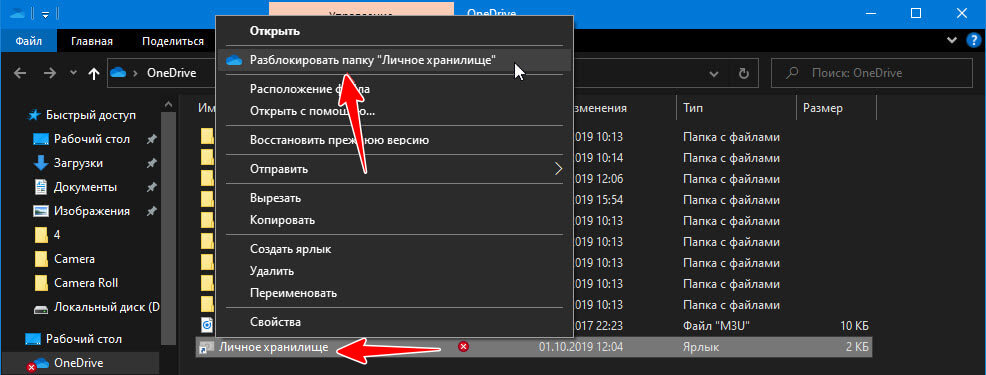Click OneDrive cloud icon in sidebar
Screen dimensions: 986x375
[42, 362]
